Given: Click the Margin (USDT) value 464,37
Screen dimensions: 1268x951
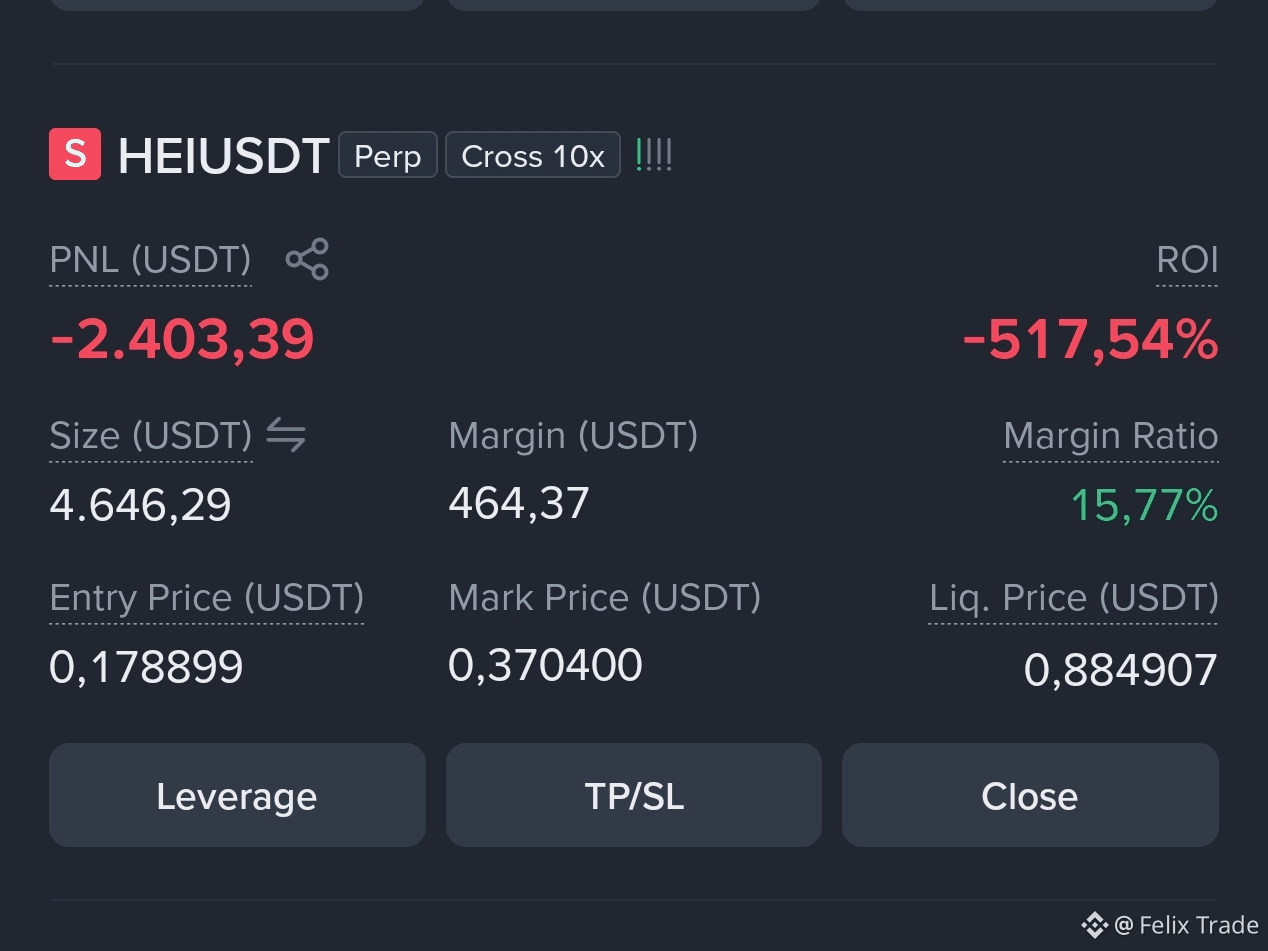Looking at the screenshot, I should (519, 503).
